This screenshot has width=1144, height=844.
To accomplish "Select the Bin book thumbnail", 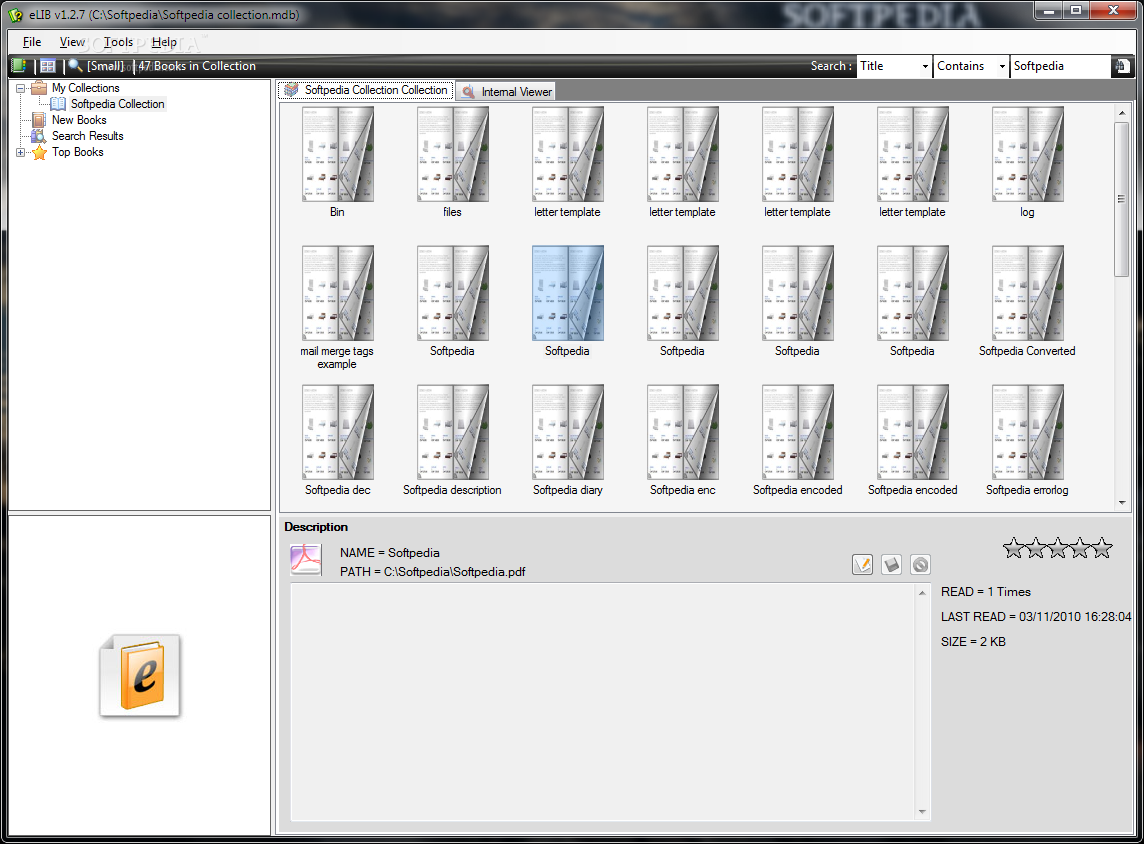I will (x=337, y=163).
